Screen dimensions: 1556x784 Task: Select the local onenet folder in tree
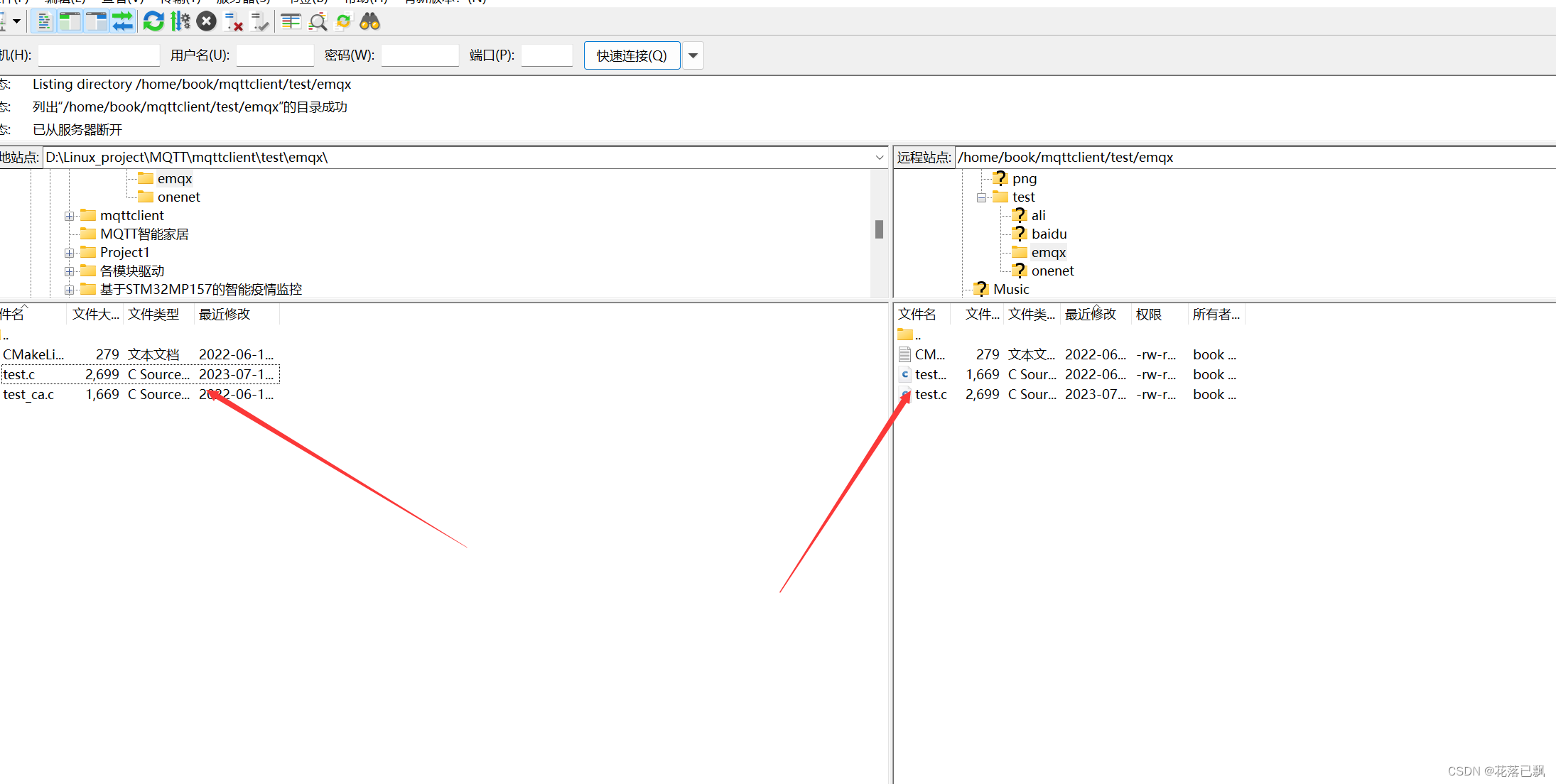(x=179, y=197)
